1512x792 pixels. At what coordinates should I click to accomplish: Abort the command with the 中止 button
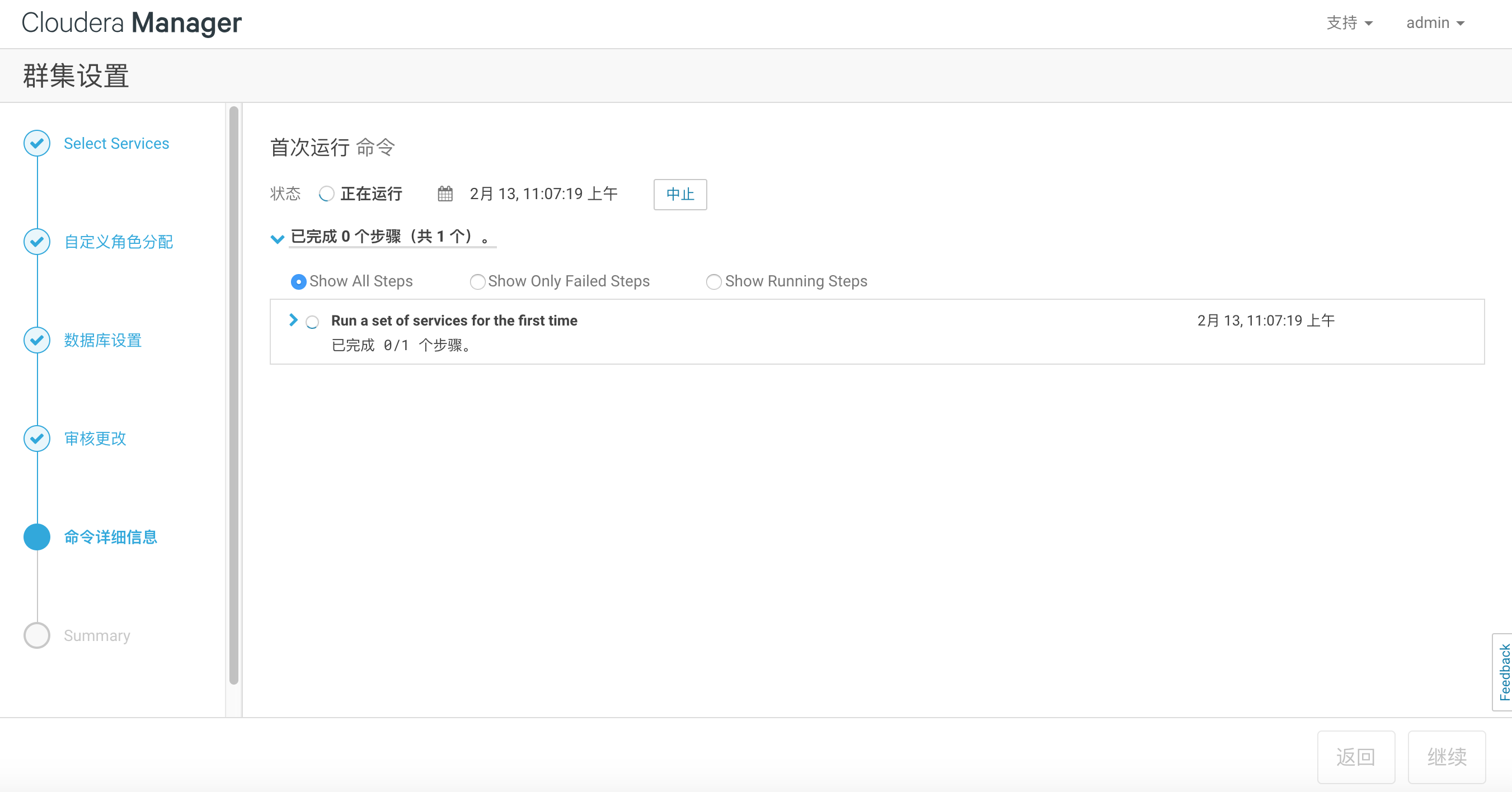click(680, 194)
